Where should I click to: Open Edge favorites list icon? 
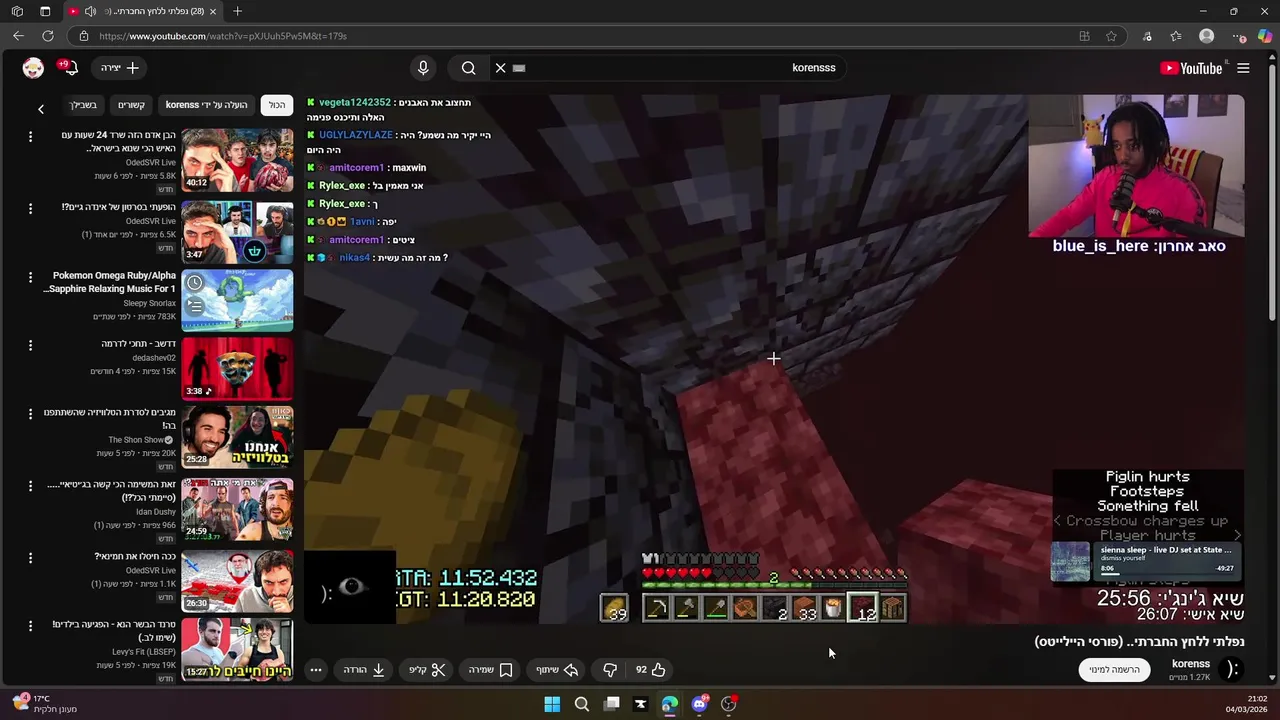tap(1176, 36)
